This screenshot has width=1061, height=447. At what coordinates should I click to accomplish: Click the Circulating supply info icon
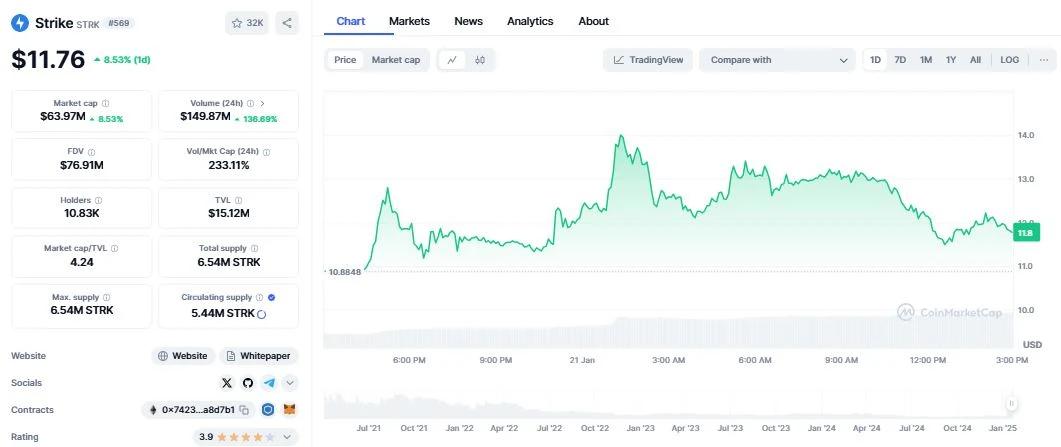pos(259,297)
